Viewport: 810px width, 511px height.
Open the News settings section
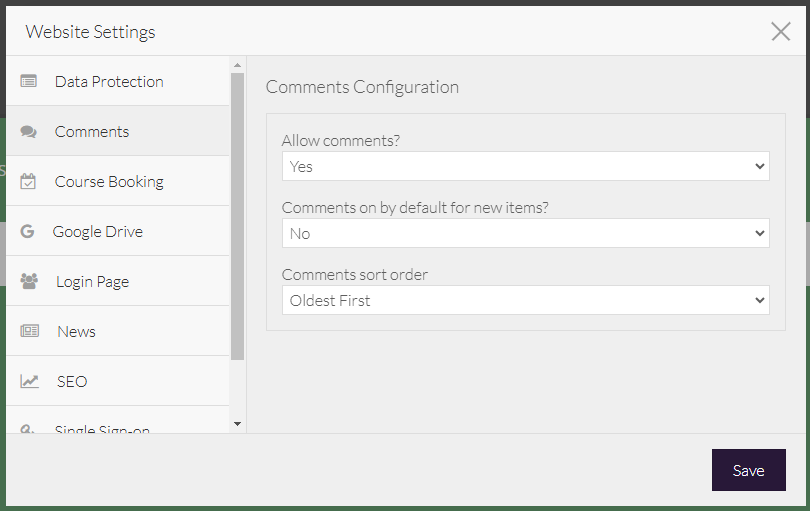coord(76,331)
